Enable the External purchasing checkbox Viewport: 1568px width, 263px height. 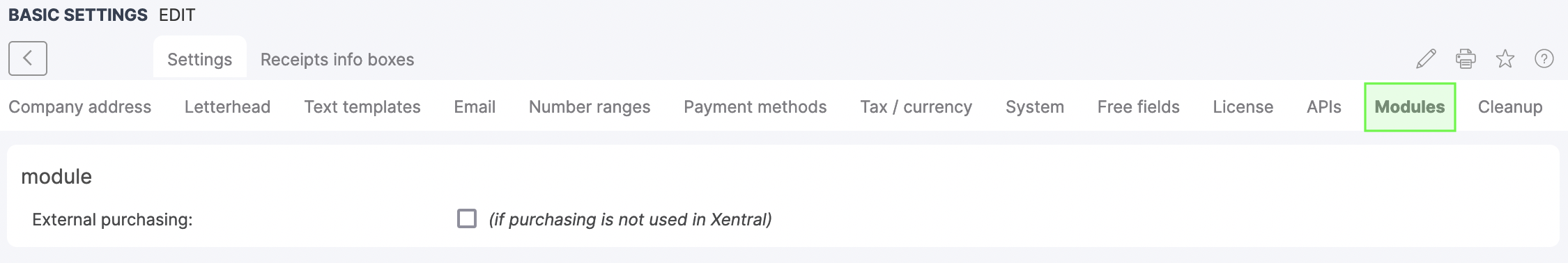coord(467,218)
